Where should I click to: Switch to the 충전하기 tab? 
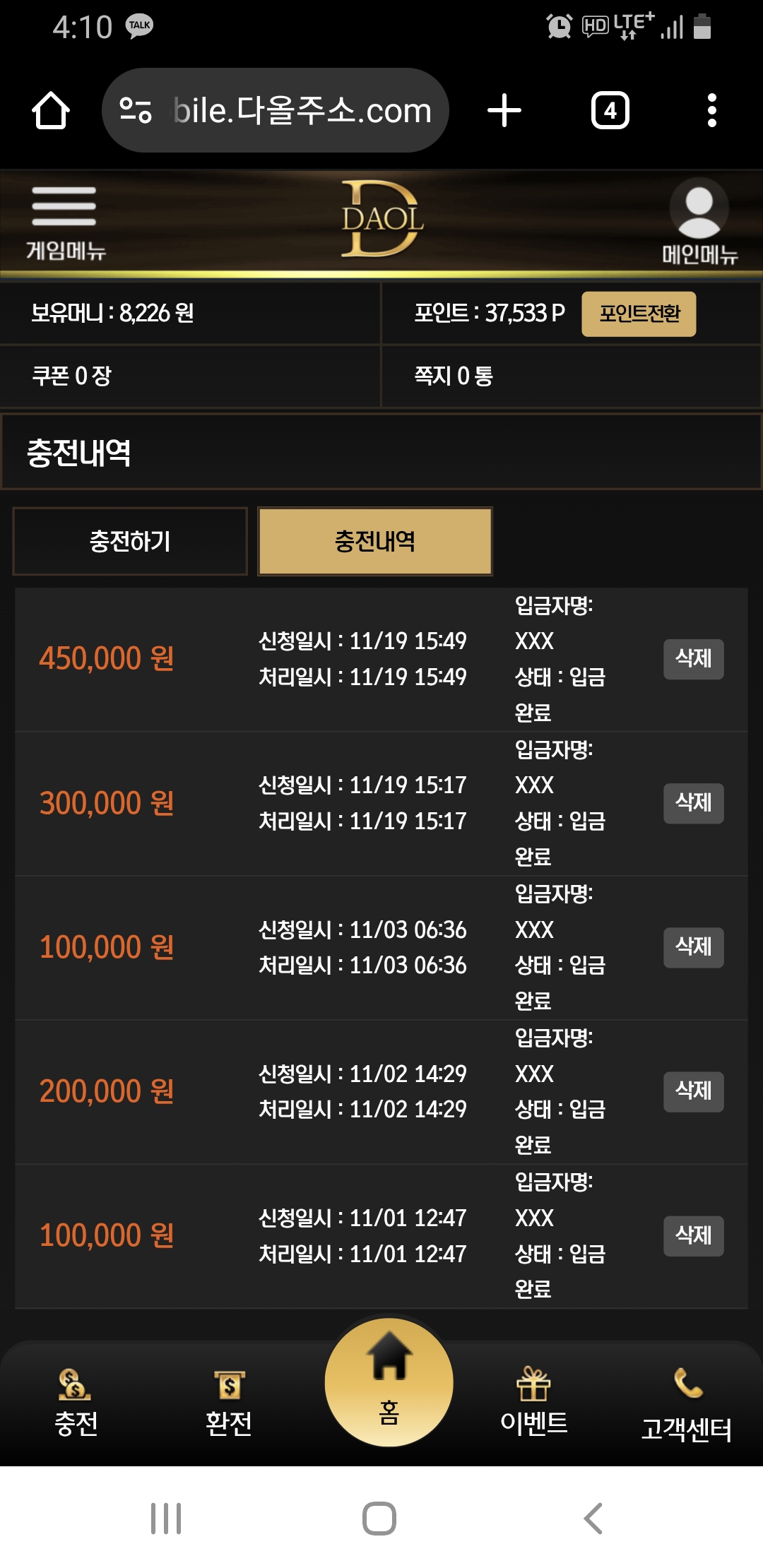click(130, 542)
